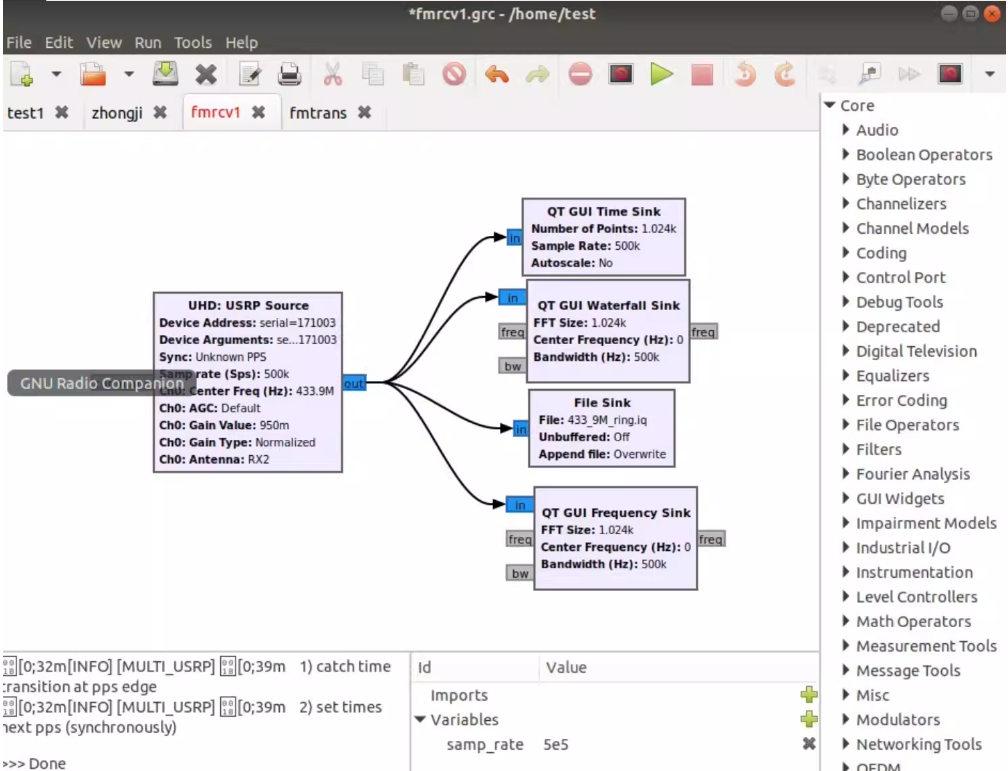The width and height of the screenshot is (1008, 771).
Task: Click the Generate flow graph icon
Action: click(x=622, y=75)
